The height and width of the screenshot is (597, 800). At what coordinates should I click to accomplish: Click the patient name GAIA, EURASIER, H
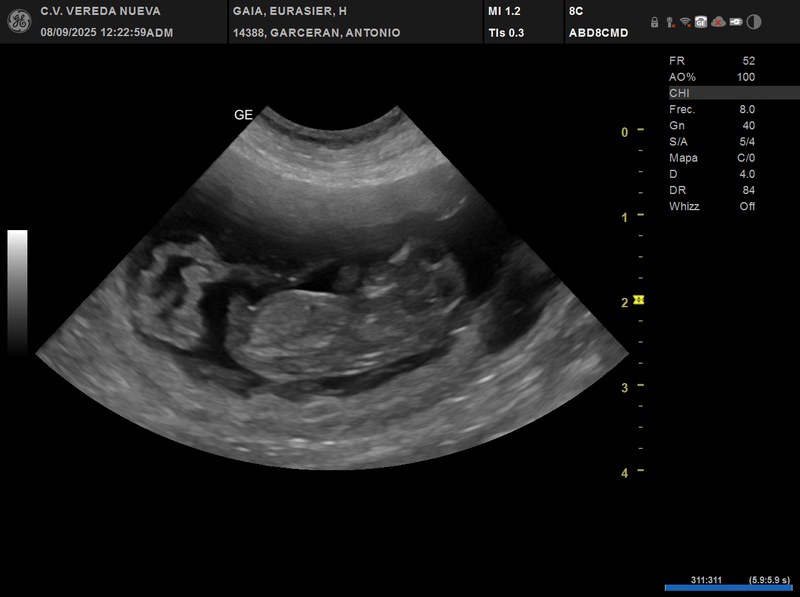coord(289,11)
